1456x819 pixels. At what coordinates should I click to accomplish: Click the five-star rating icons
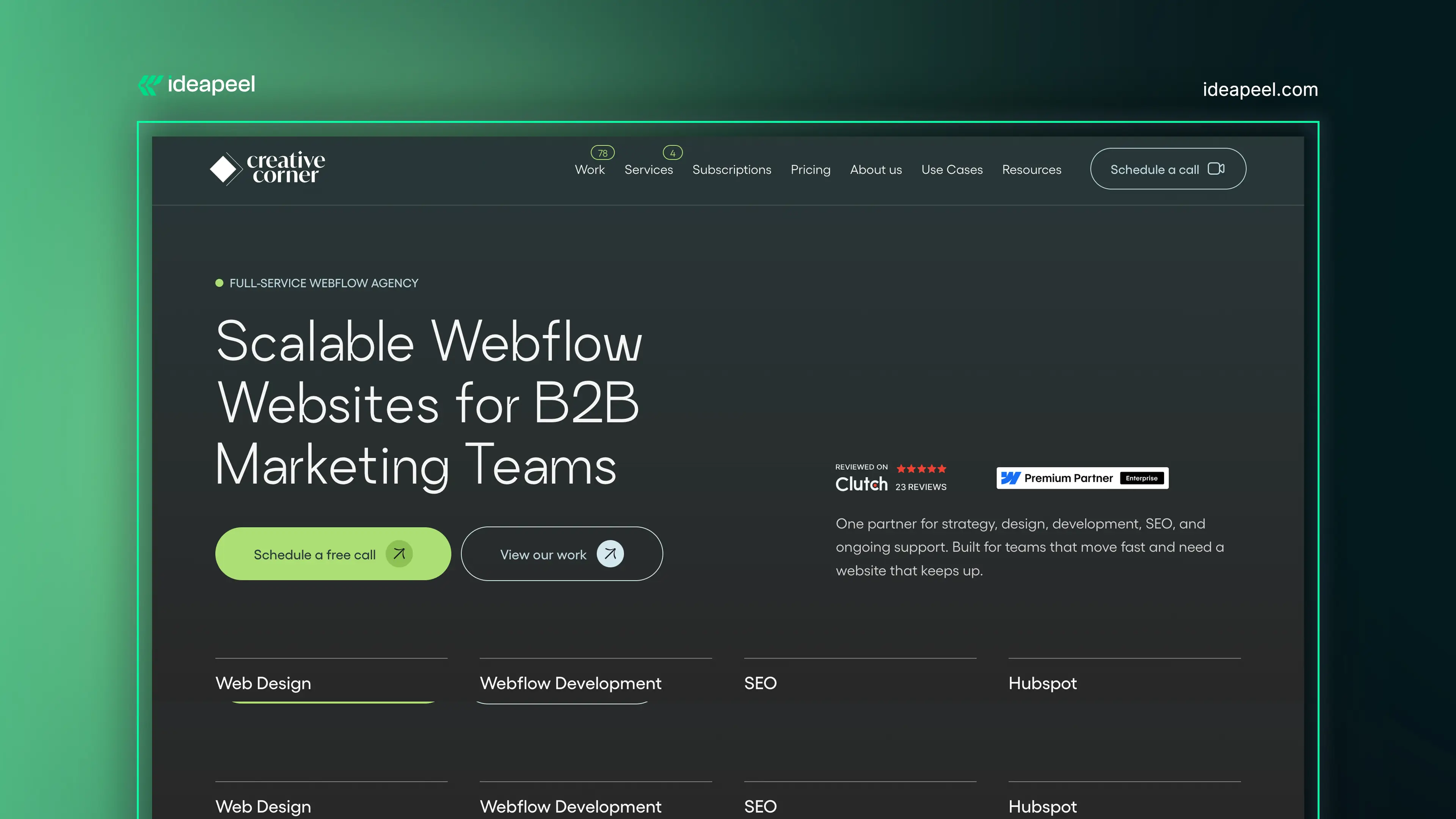pyautogui.click(x=921, y=469)
